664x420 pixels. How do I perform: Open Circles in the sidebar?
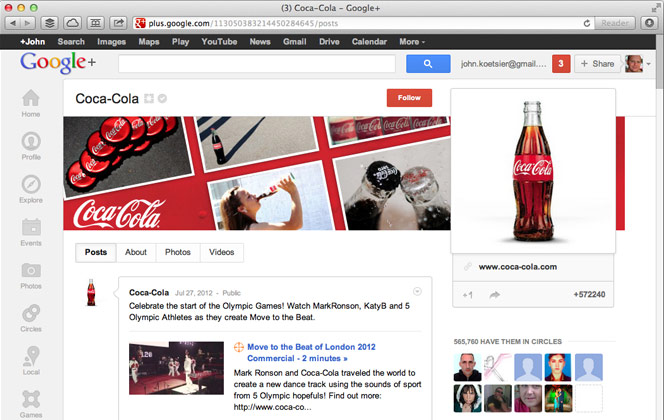pos(31,318)
